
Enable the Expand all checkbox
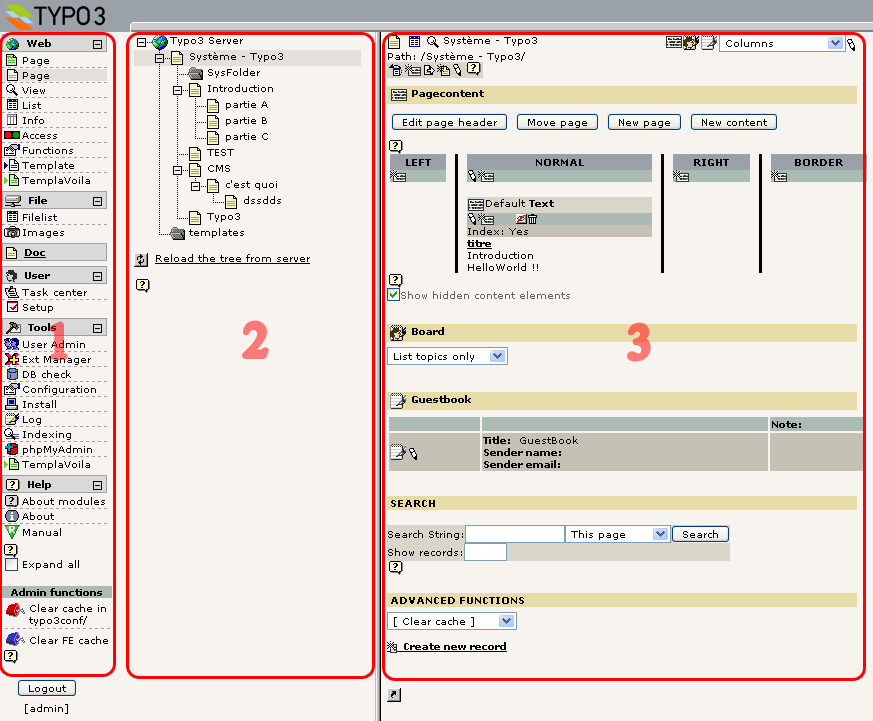point(12,564)
